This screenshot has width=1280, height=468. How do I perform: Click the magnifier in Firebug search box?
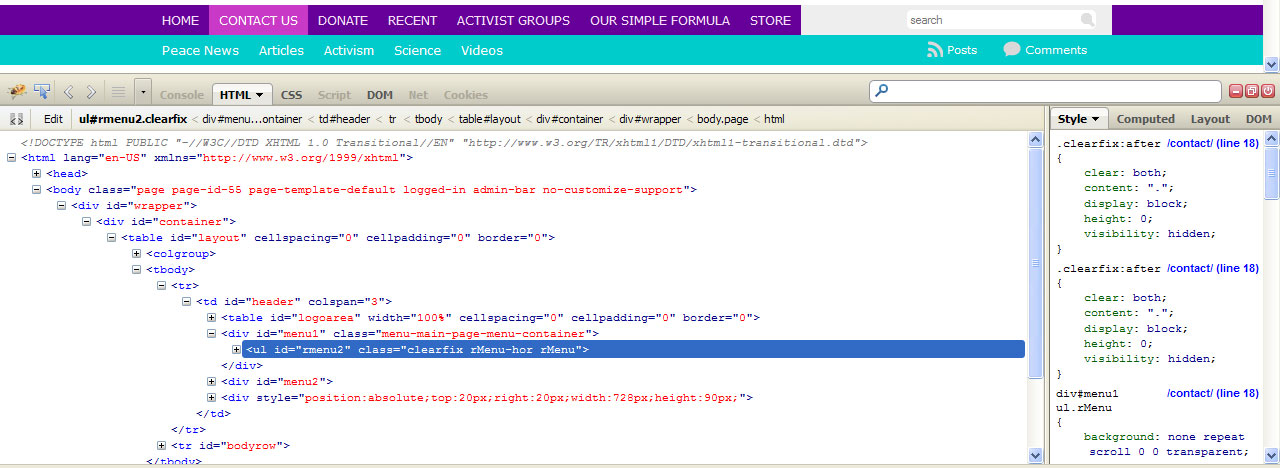pyautogui.click(x=882, y=92)
